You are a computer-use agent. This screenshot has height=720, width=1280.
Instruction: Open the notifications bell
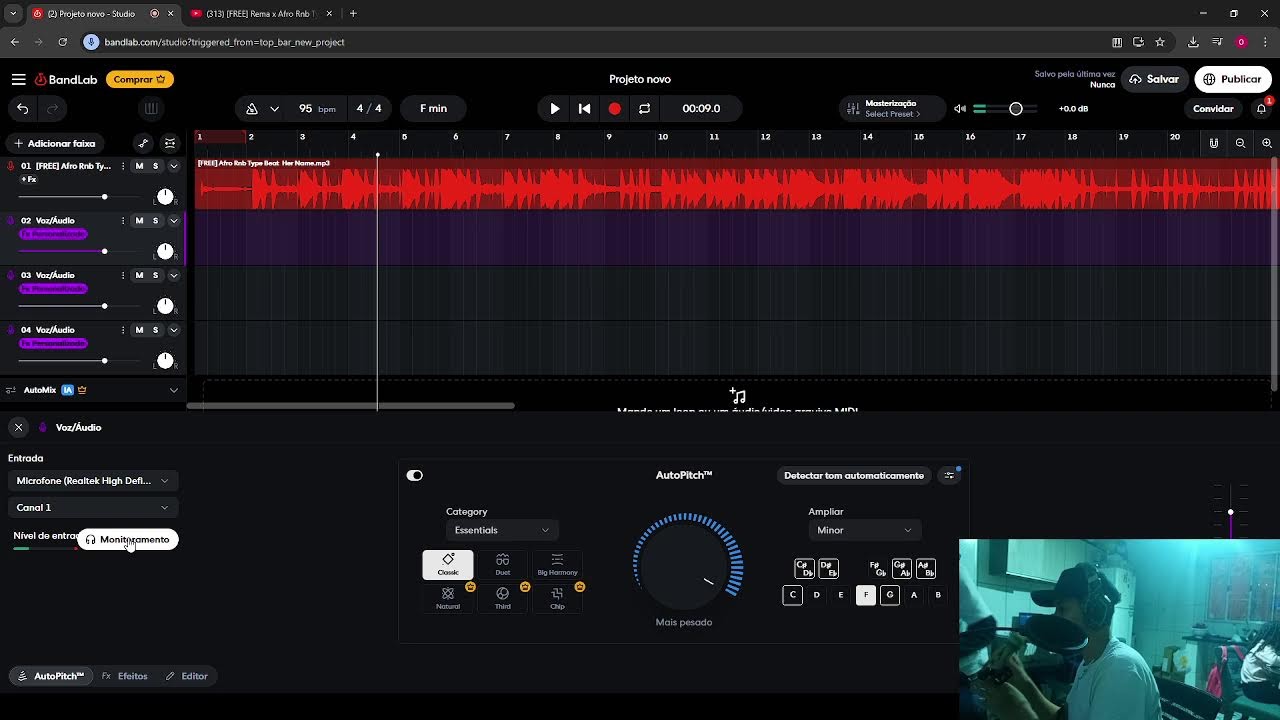pos(1262,108)
